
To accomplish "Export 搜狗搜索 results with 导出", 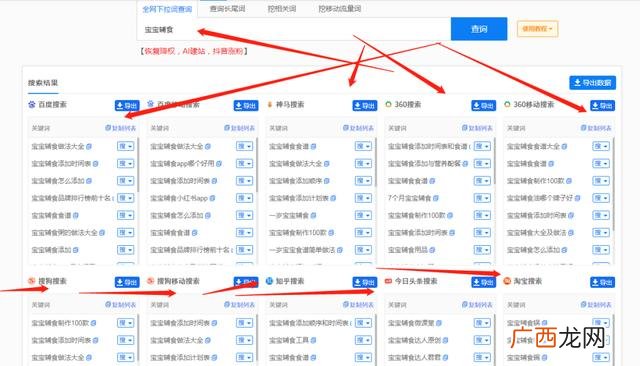I will (x=127, y=282).
